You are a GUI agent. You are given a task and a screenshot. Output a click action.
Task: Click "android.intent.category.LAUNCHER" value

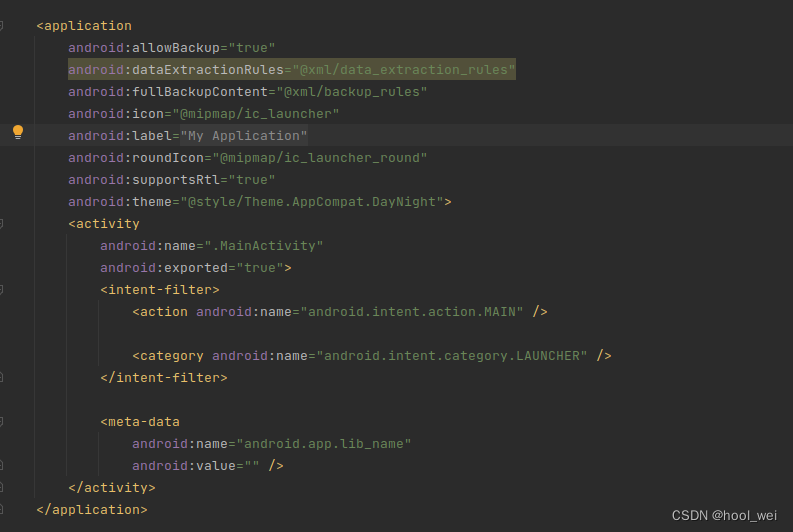click(x=452, y=356)
